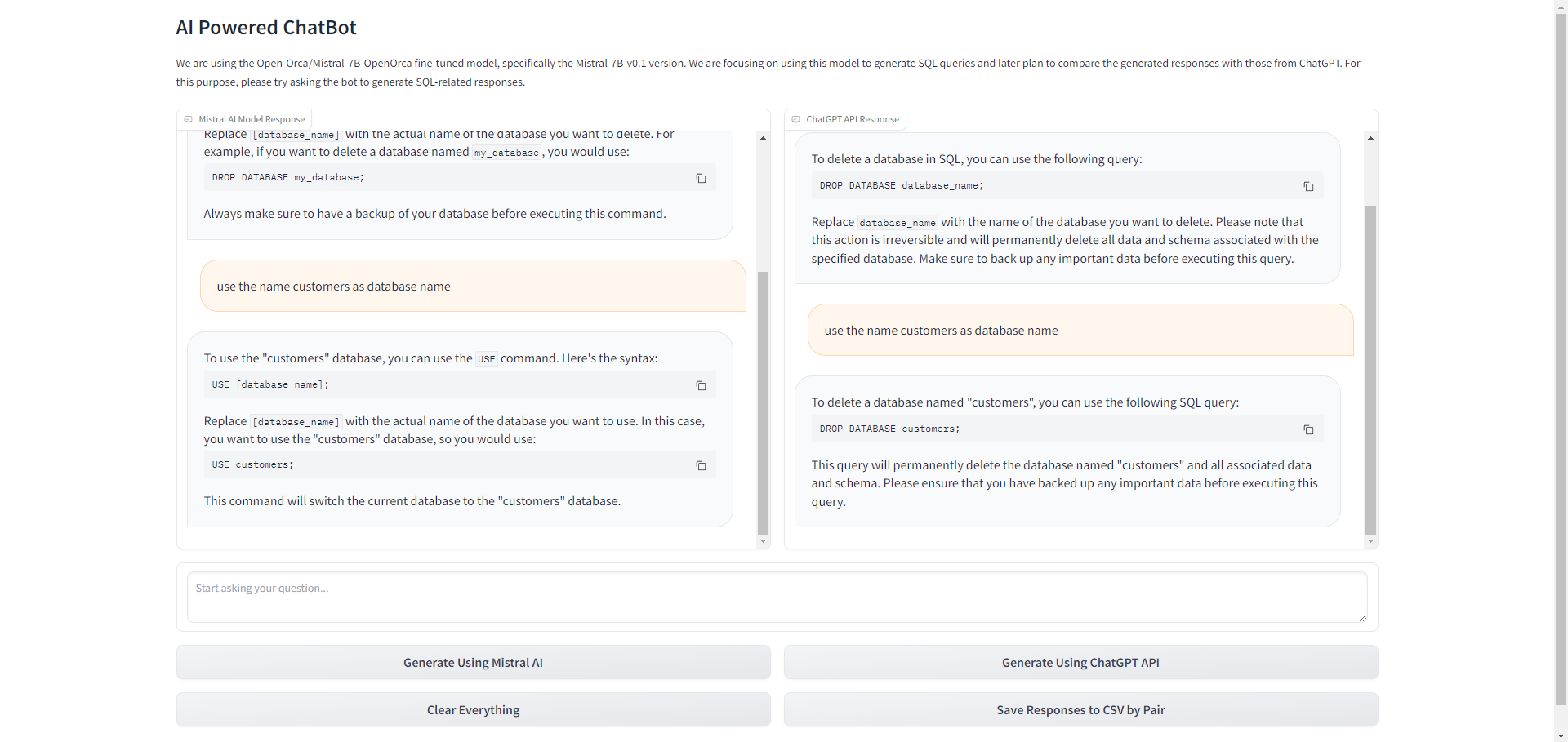The image size is (1568, 742).
Task: Clear Everything in both chats
Action: (474, 710)
